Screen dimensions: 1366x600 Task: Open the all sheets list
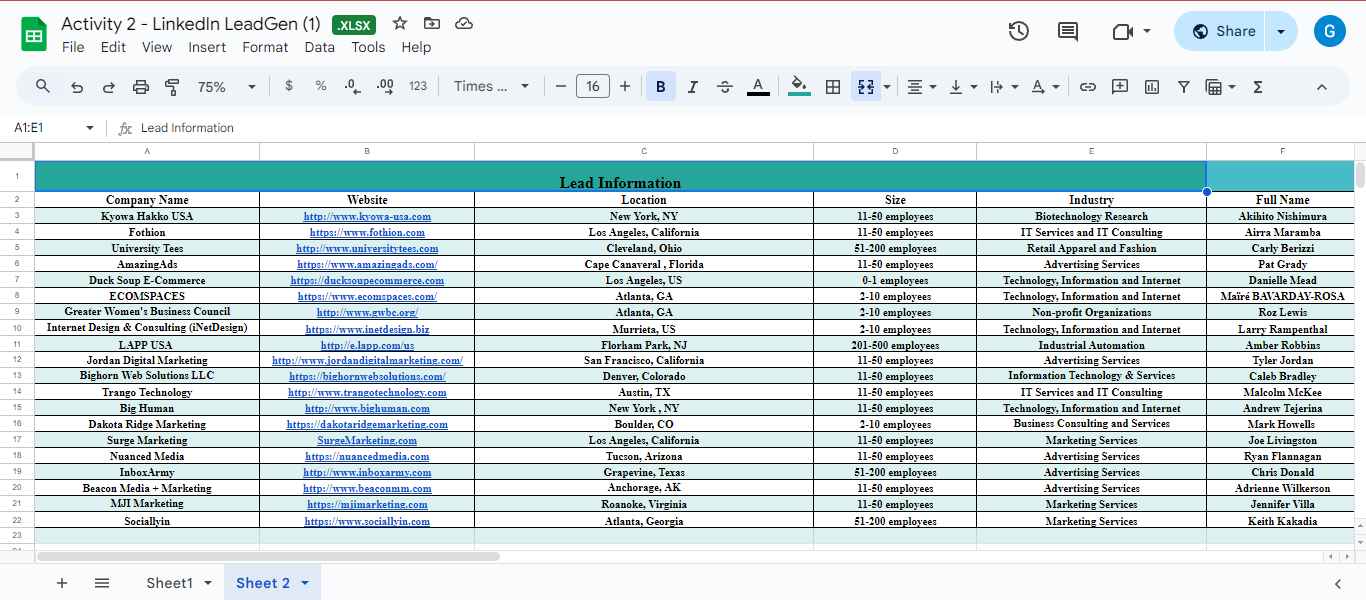tap(102, 583)
